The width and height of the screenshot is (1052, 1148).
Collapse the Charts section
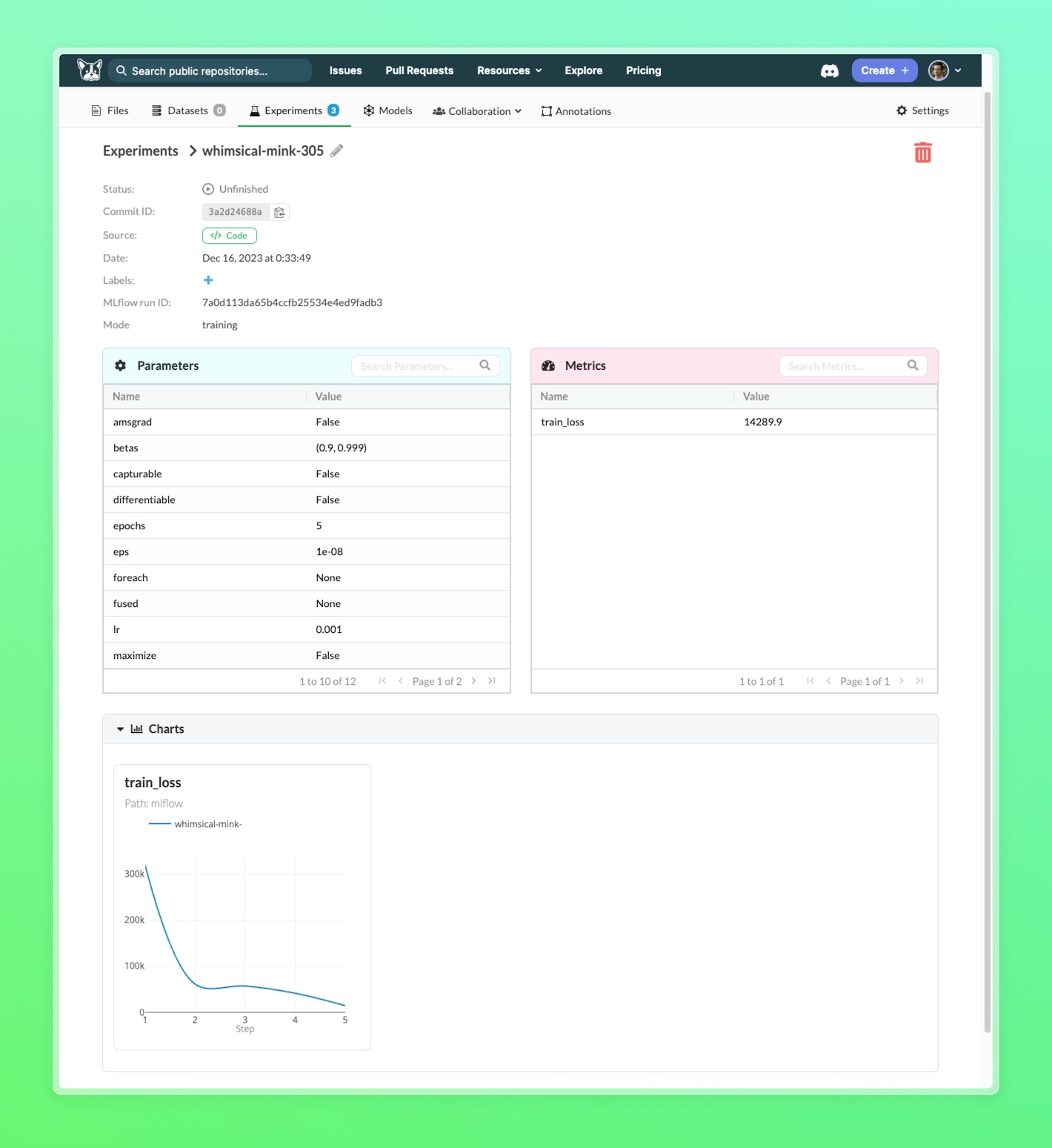(x=120, y=729)
